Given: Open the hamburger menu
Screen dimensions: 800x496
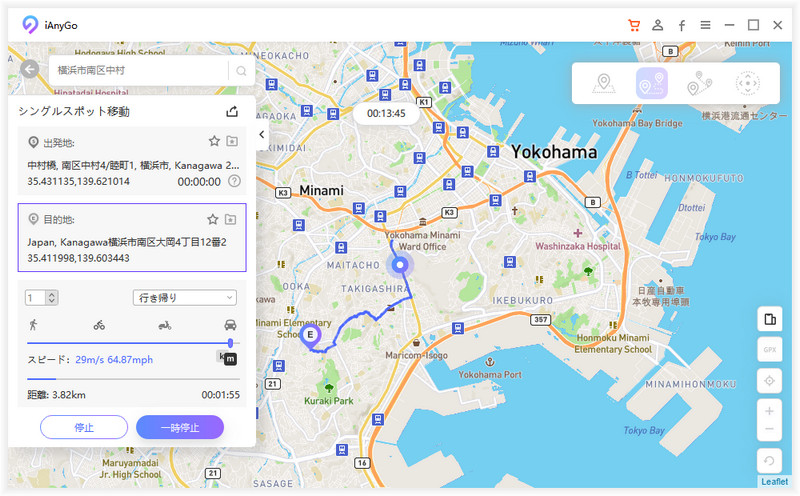Looking at the screenshot, I should 705,25.
